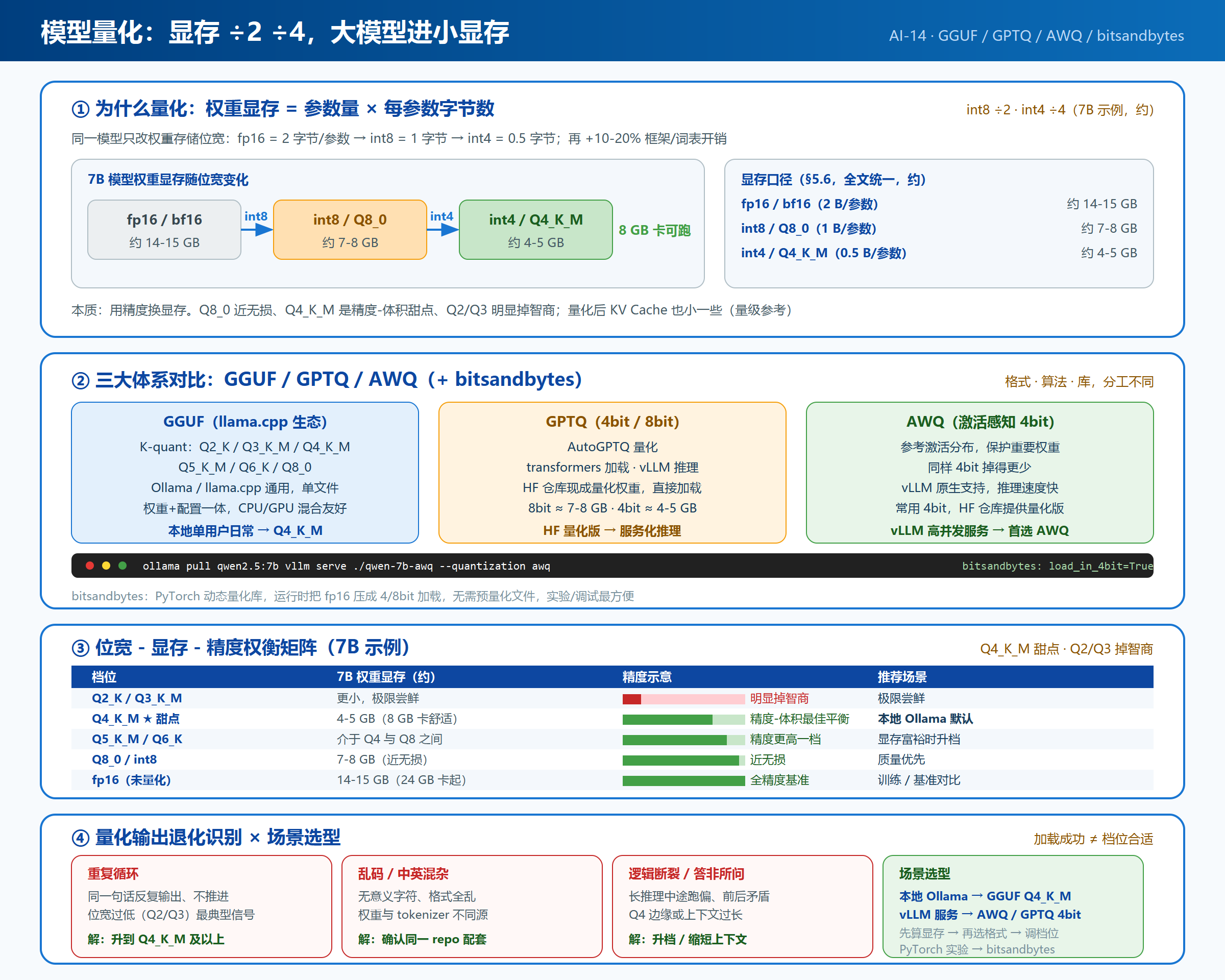Click the red dot in the terminal bar
This screenshot has height=980, width=1225.
90,565
